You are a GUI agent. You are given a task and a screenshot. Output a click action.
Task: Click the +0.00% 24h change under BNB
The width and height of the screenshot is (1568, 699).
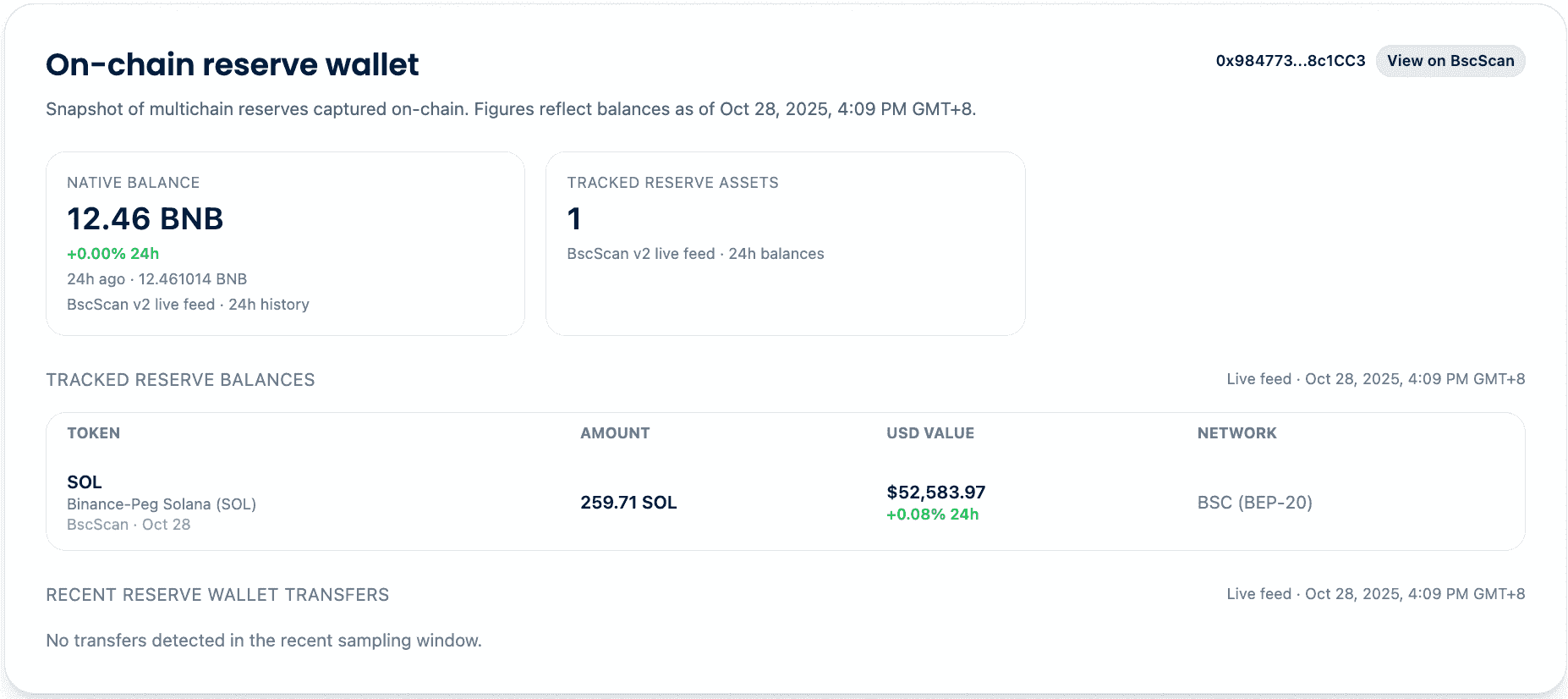pos(112,254)
